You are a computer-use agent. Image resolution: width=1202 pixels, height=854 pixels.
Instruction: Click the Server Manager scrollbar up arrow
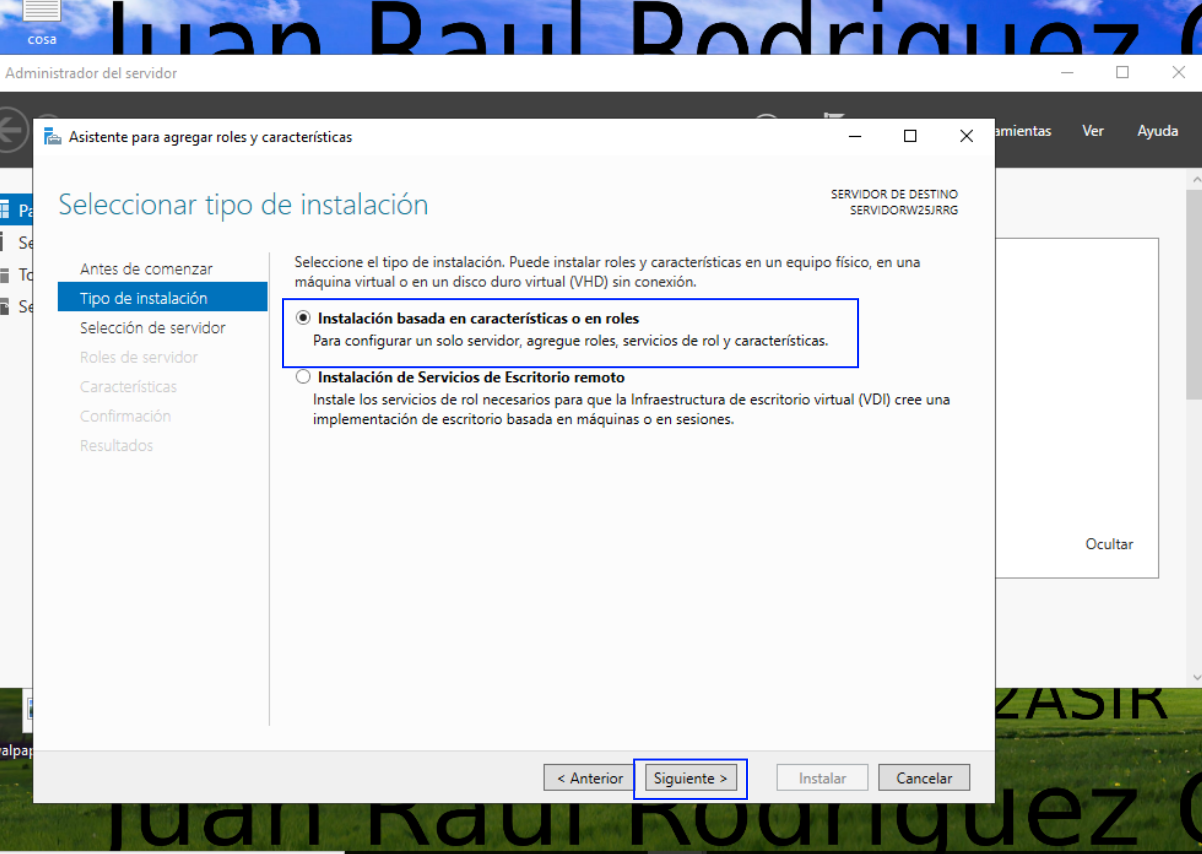(1194, 177)
